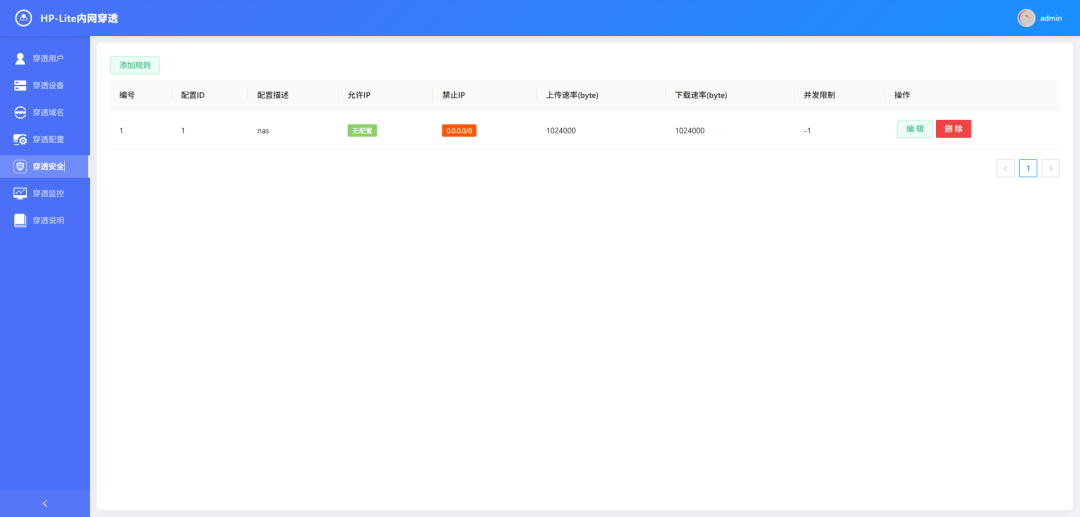The width and height of the screenshot is (1080, 517).
Task: Delete the nas rule with 删除
Action: (953, 129)
